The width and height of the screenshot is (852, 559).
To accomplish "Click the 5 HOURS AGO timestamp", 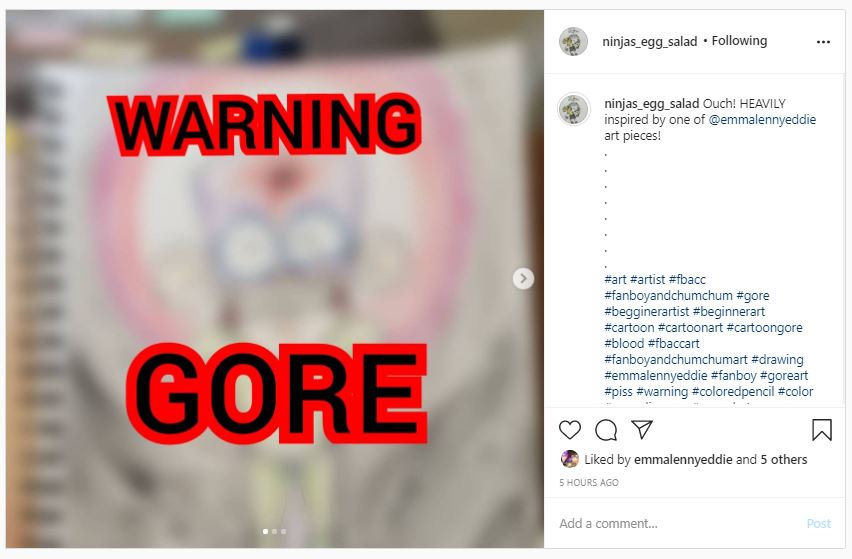I will coord(589,482).
